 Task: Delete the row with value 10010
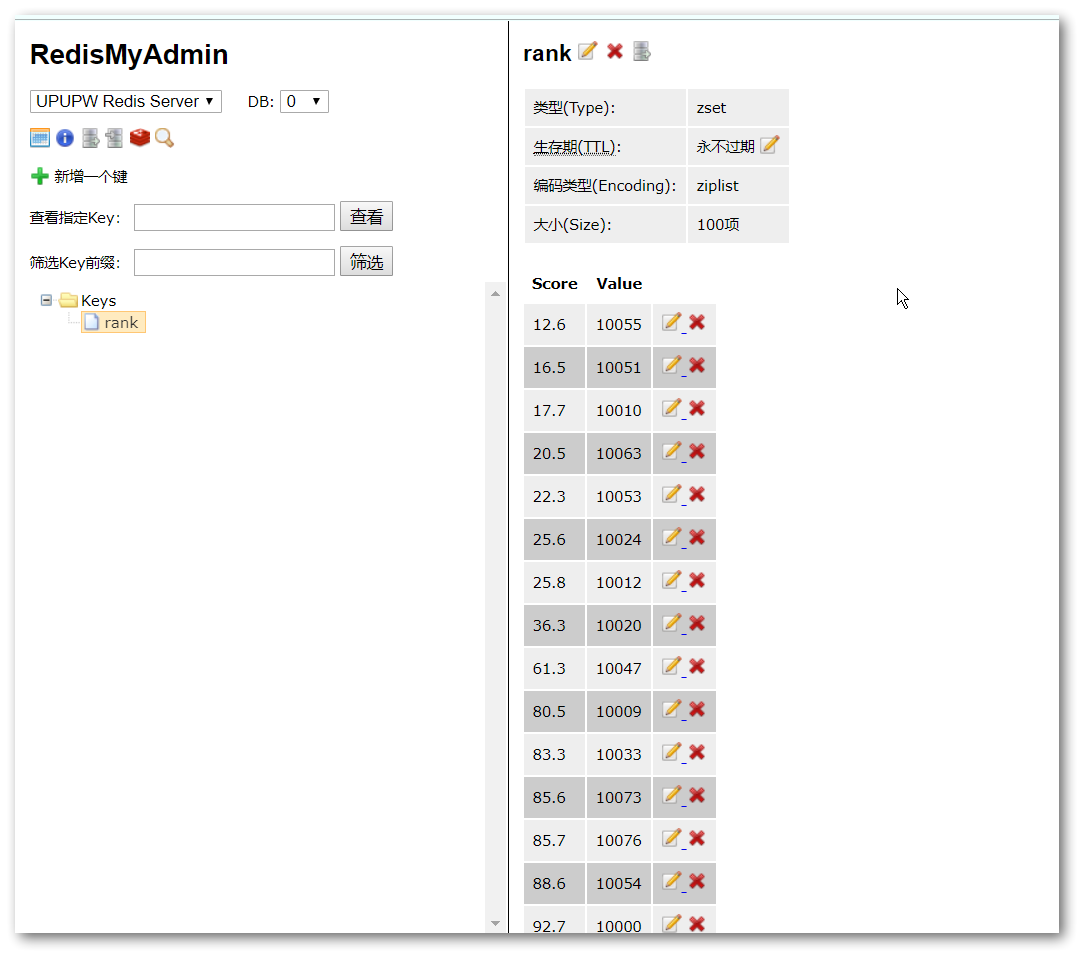(x=697, y=409)
